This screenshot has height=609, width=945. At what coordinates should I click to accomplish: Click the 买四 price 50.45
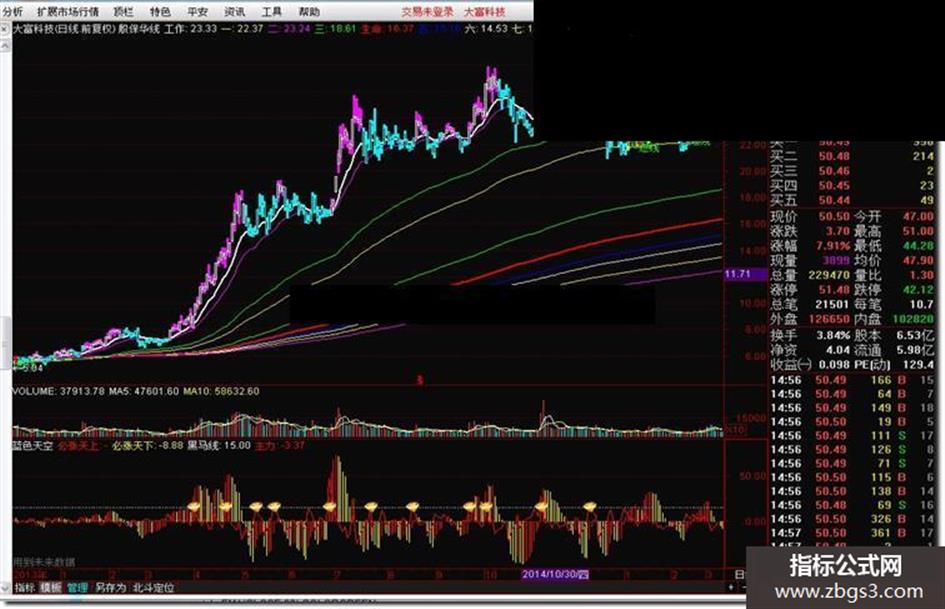(834, 185)
